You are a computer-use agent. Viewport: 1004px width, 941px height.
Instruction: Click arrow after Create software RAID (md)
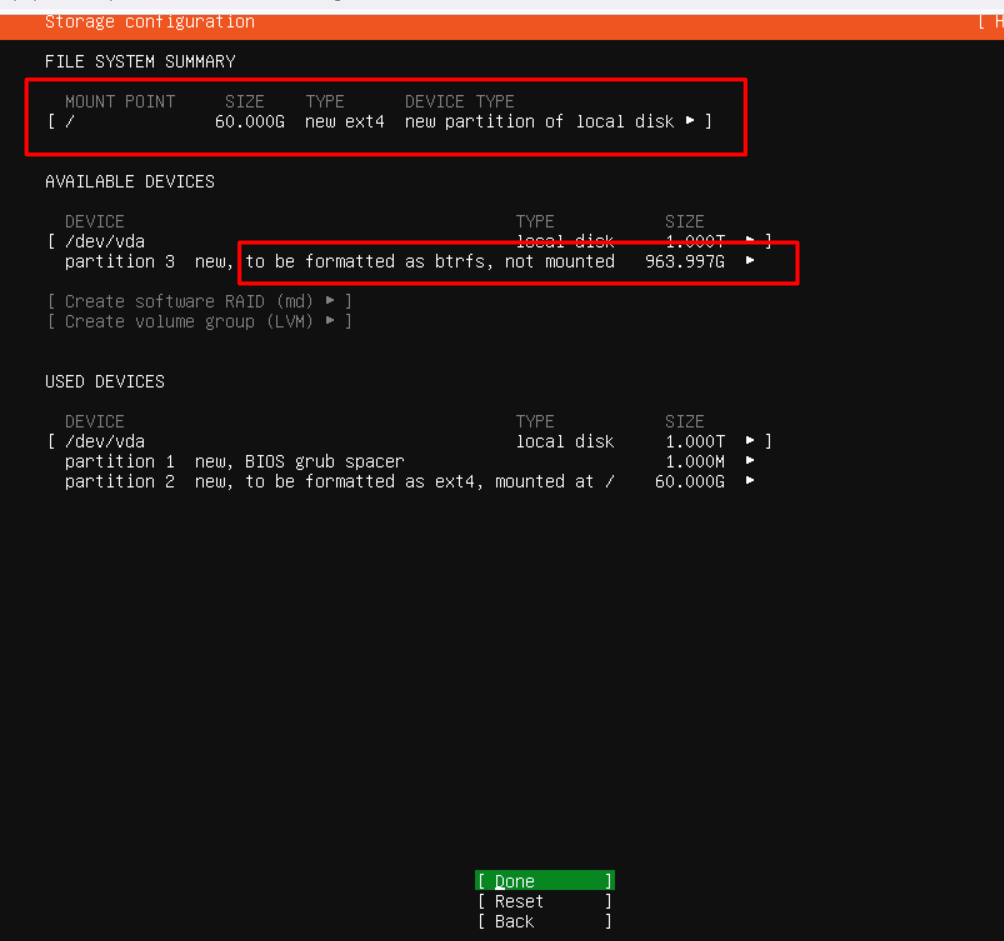coord(330,301)
